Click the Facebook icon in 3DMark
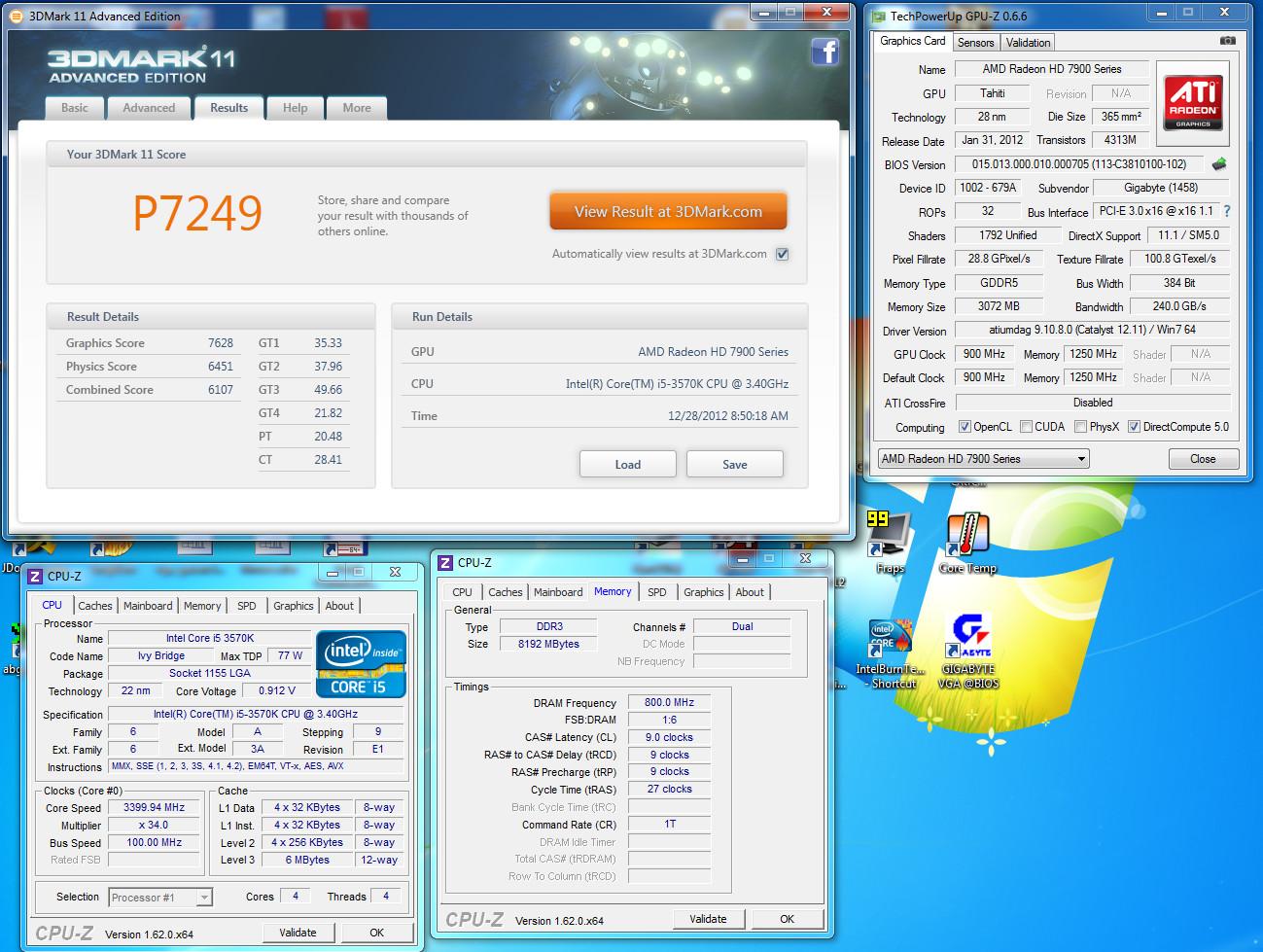This screenshot has width=1263, height=952. click(x=824, y=52)
